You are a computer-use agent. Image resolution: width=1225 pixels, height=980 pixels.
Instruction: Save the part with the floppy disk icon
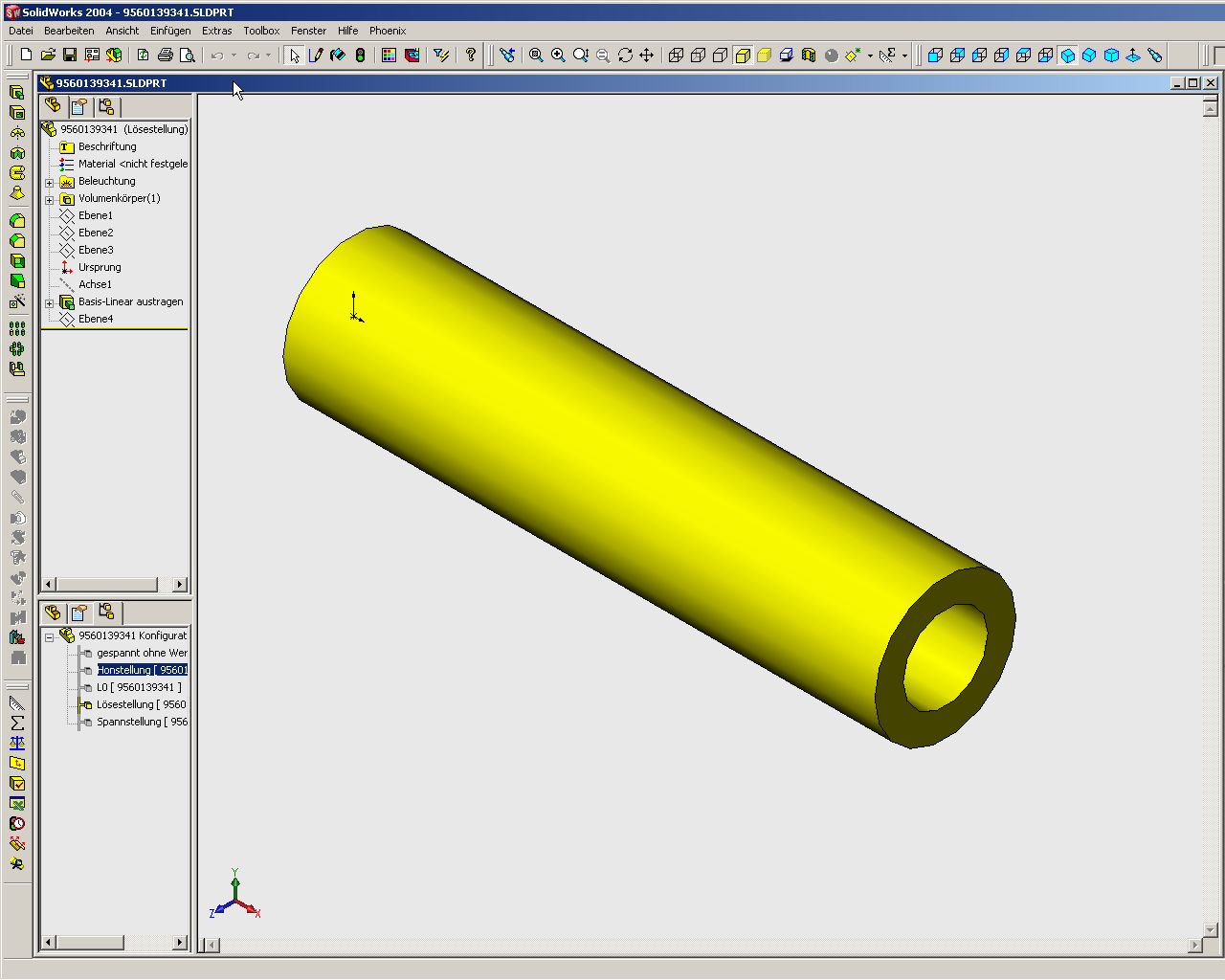tap(70, 56)
